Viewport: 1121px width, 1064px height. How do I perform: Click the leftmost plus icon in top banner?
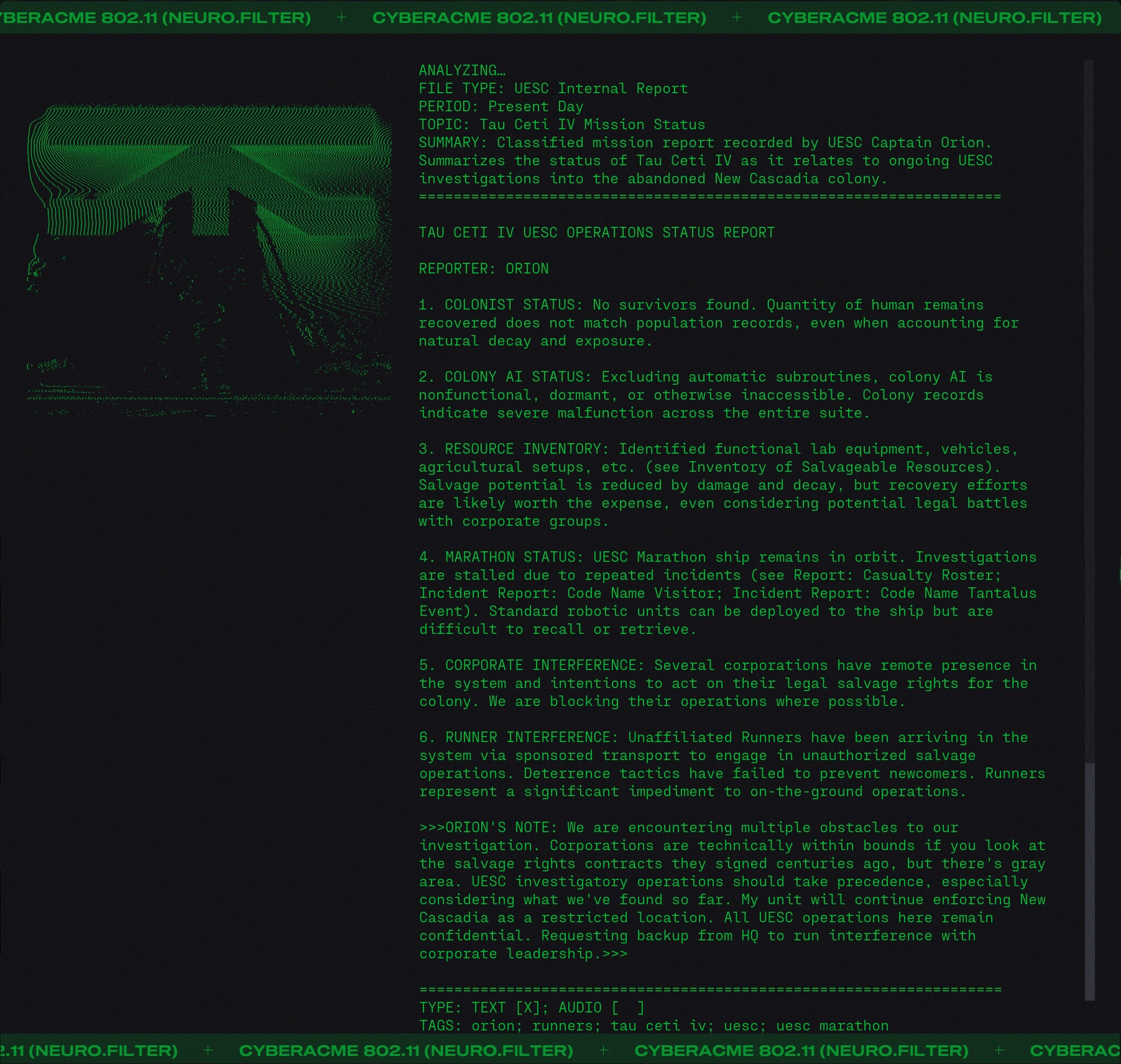pyautogui.click(x=341, y=17)
